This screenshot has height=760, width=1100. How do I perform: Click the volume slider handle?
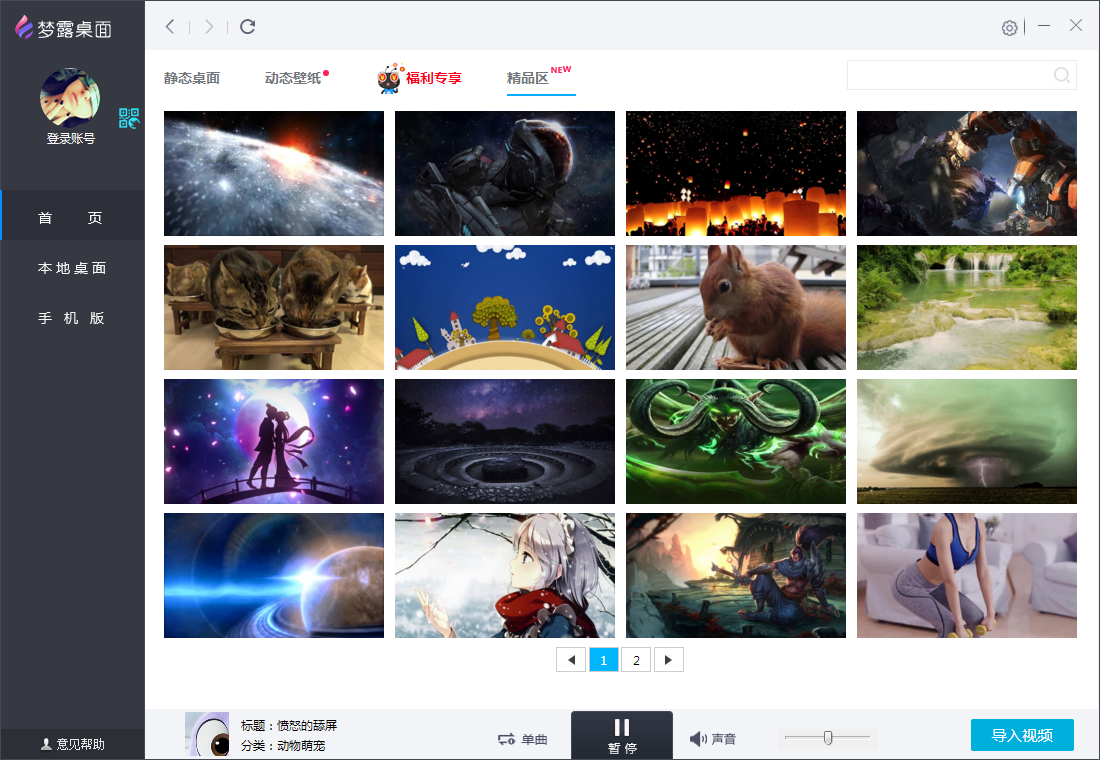[x=828, y=738]
